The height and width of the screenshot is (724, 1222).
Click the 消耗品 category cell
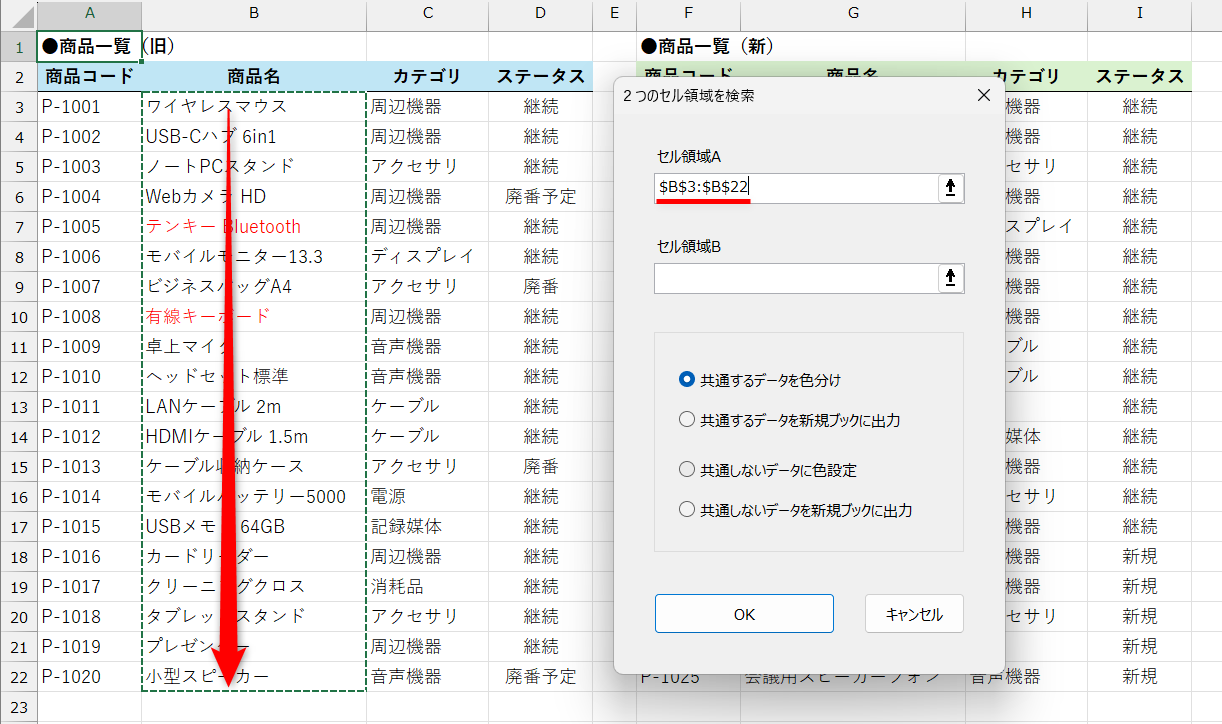tap(428, 586)
